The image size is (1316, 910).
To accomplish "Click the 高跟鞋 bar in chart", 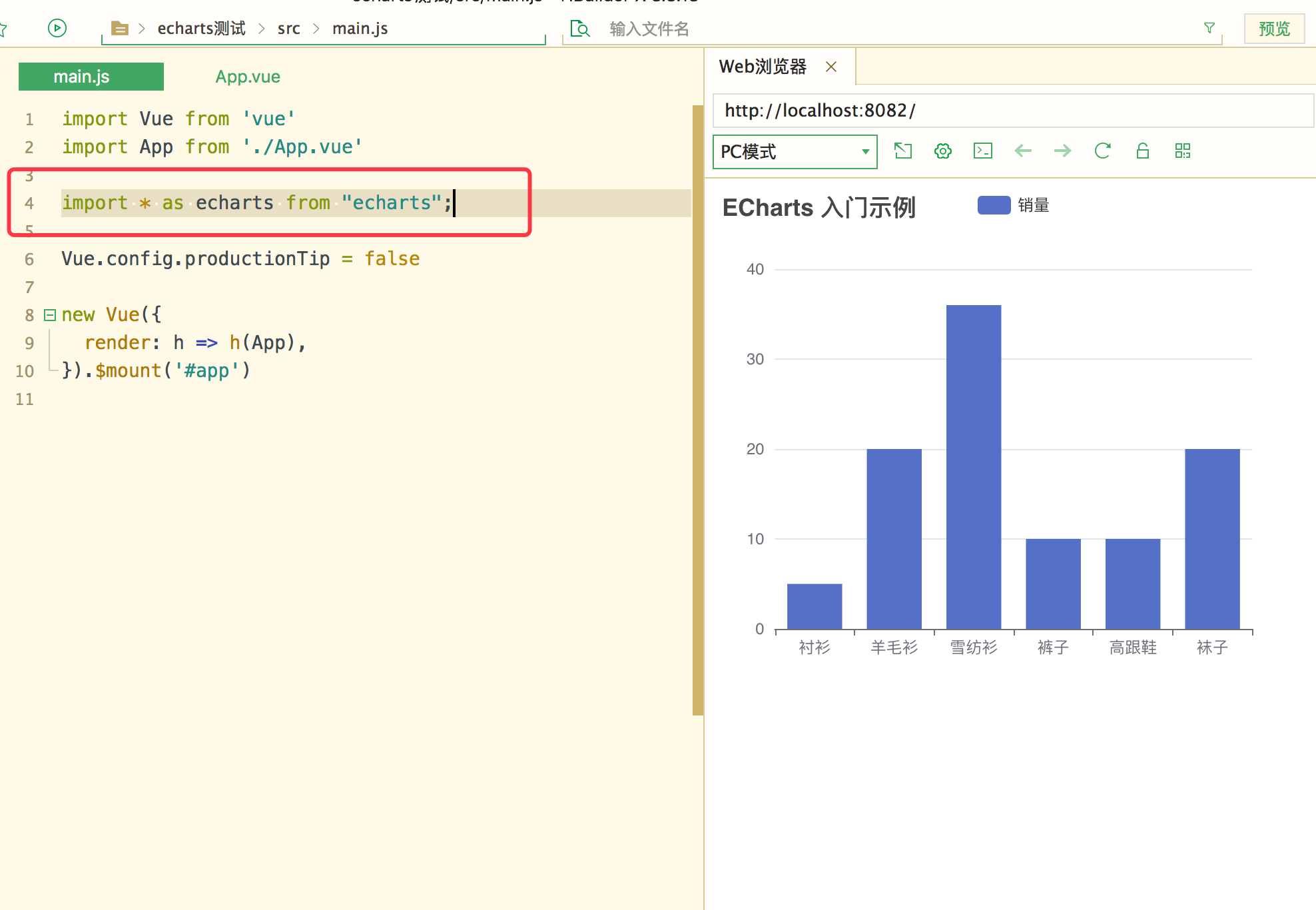I will (x=1133, y=584).
